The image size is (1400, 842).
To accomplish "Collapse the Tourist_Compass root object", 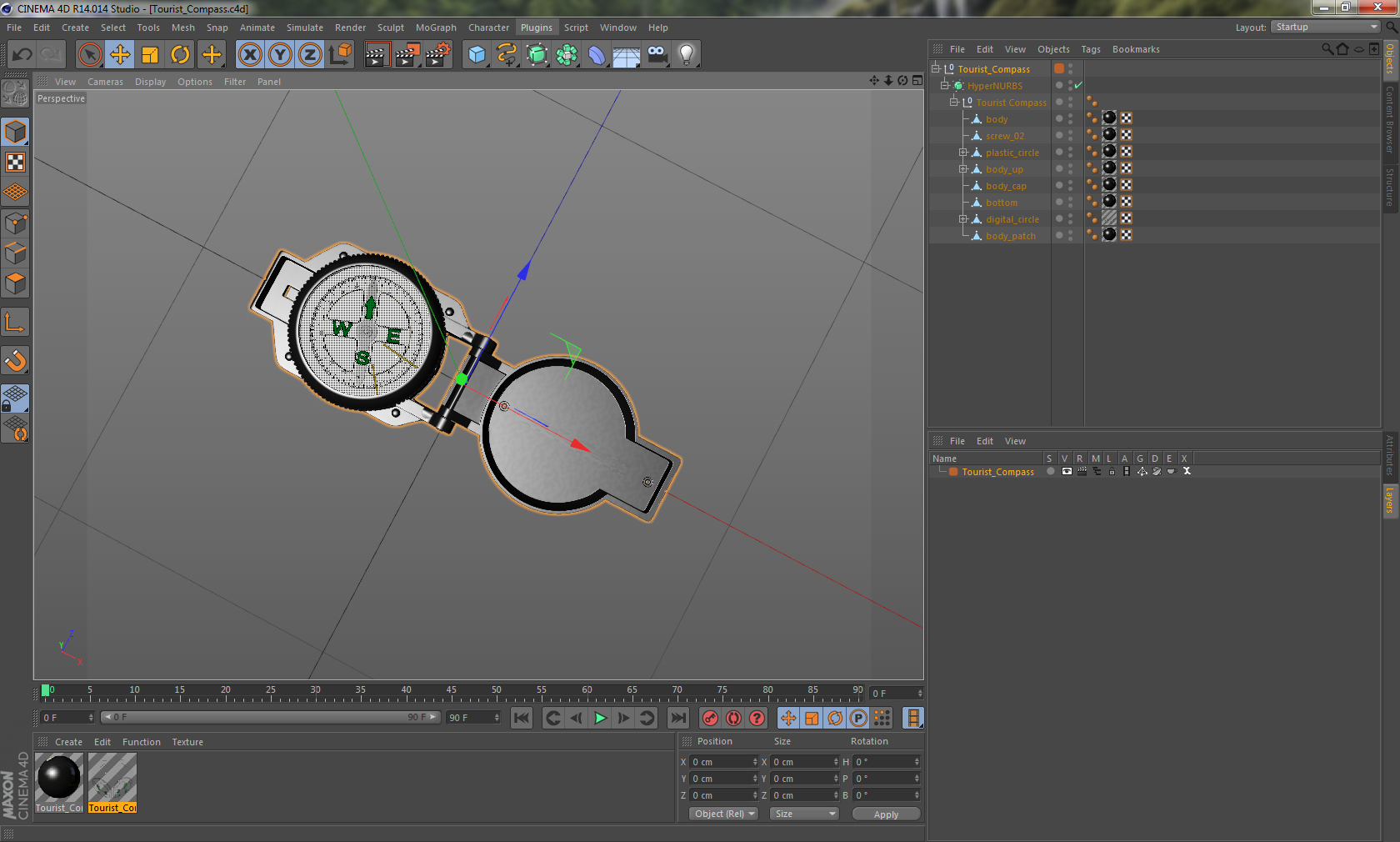I will [x=936, y=68].
